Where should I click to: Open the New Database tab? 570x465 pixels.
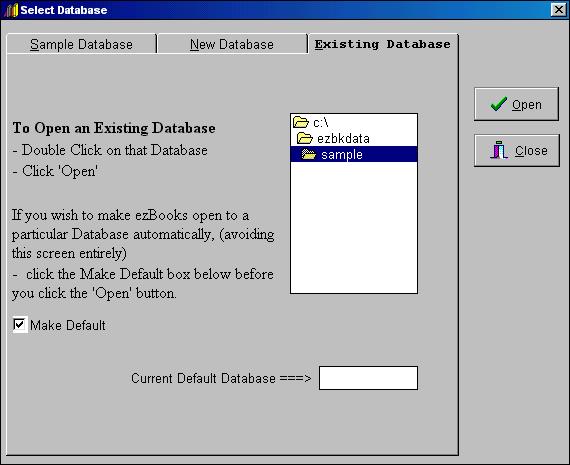pos(232,44)
